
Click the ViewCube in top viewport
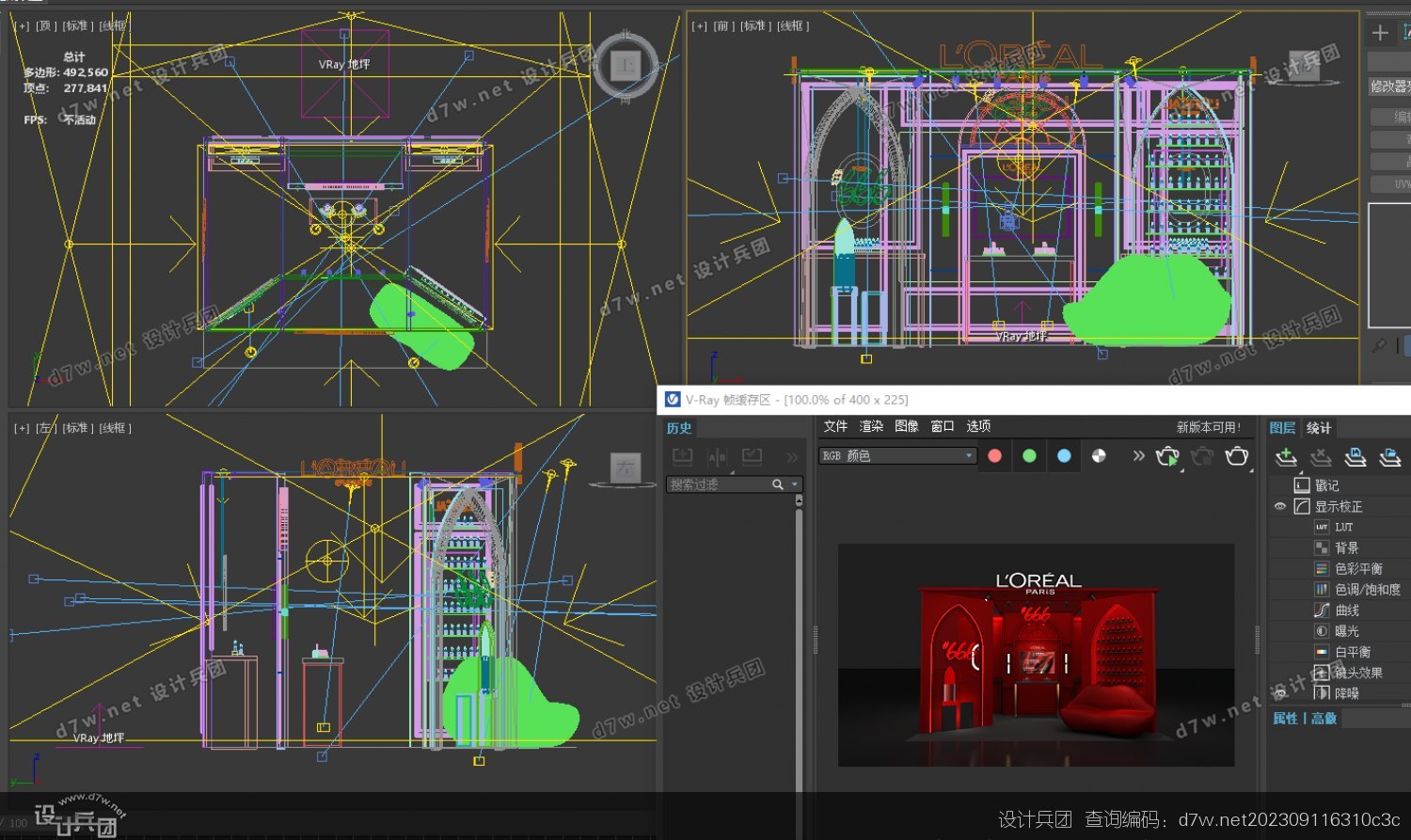tap(626, 65)
